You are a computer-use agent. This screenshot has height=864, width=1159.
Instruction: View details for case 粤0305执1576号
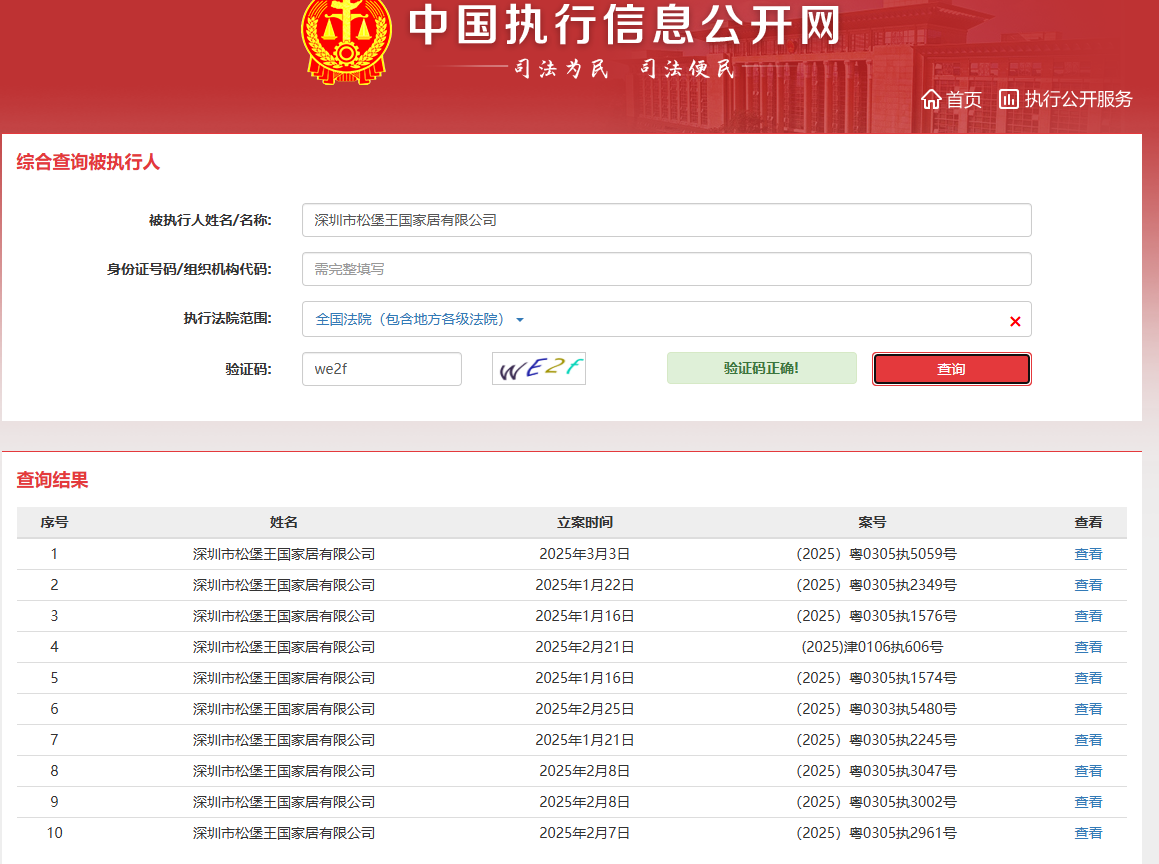pos(1088,616)
